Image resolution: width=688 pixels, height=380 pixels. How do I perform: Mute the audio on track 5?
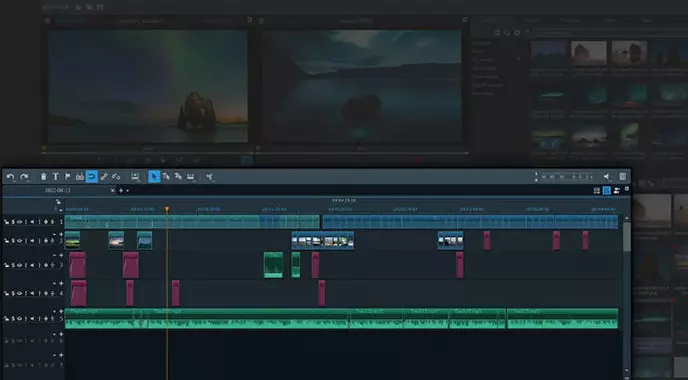pos(32,319)
